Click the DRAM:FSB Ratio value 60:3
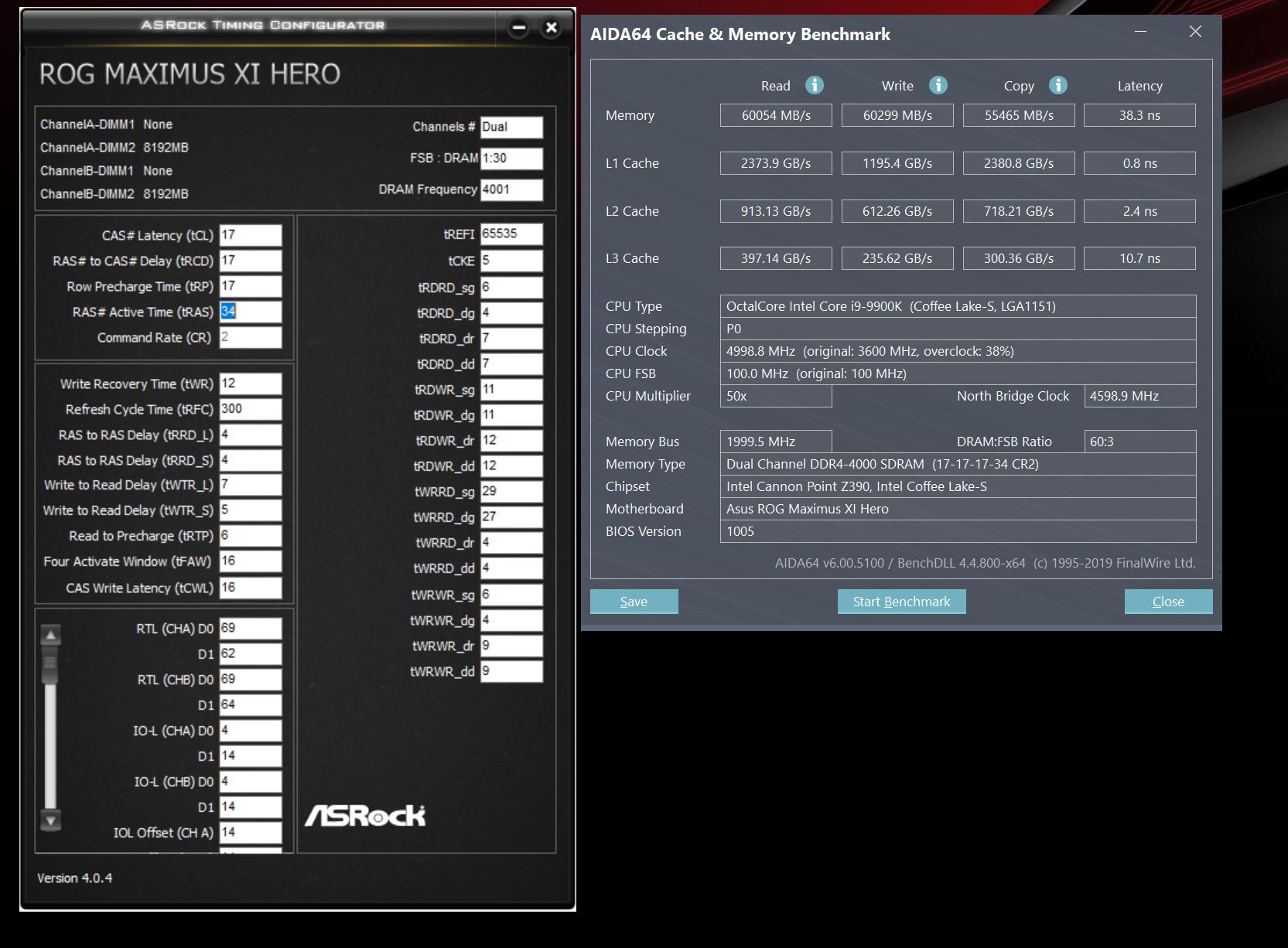 pyautogui.click(x=1140, y=442)
